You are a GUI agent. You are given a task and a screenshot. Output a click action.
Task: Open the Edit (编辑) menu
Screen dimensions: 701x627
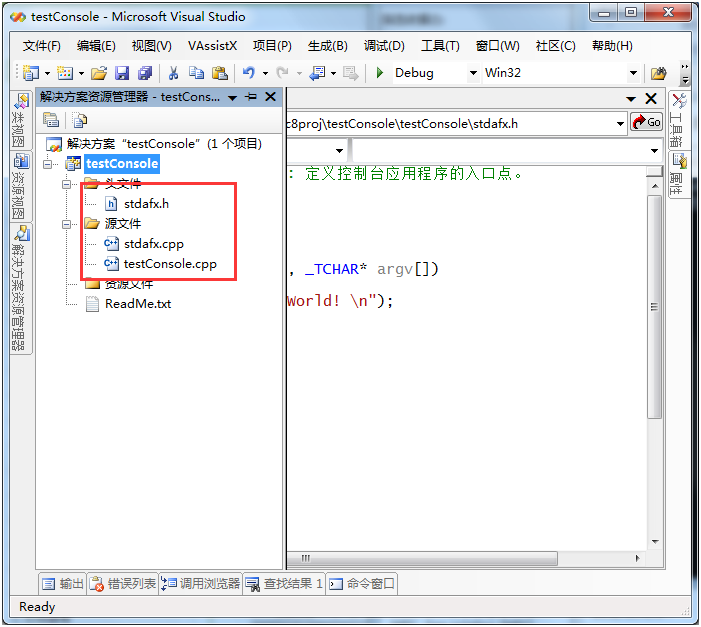pos(96,46)
